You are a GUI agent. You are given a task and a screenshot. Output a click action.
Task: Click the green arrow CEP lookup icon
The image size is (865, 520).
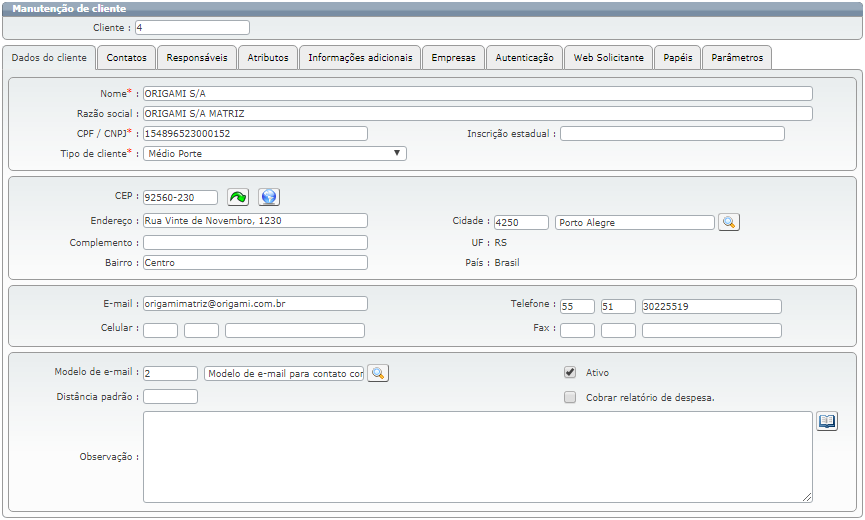click(x=238, y=197)
